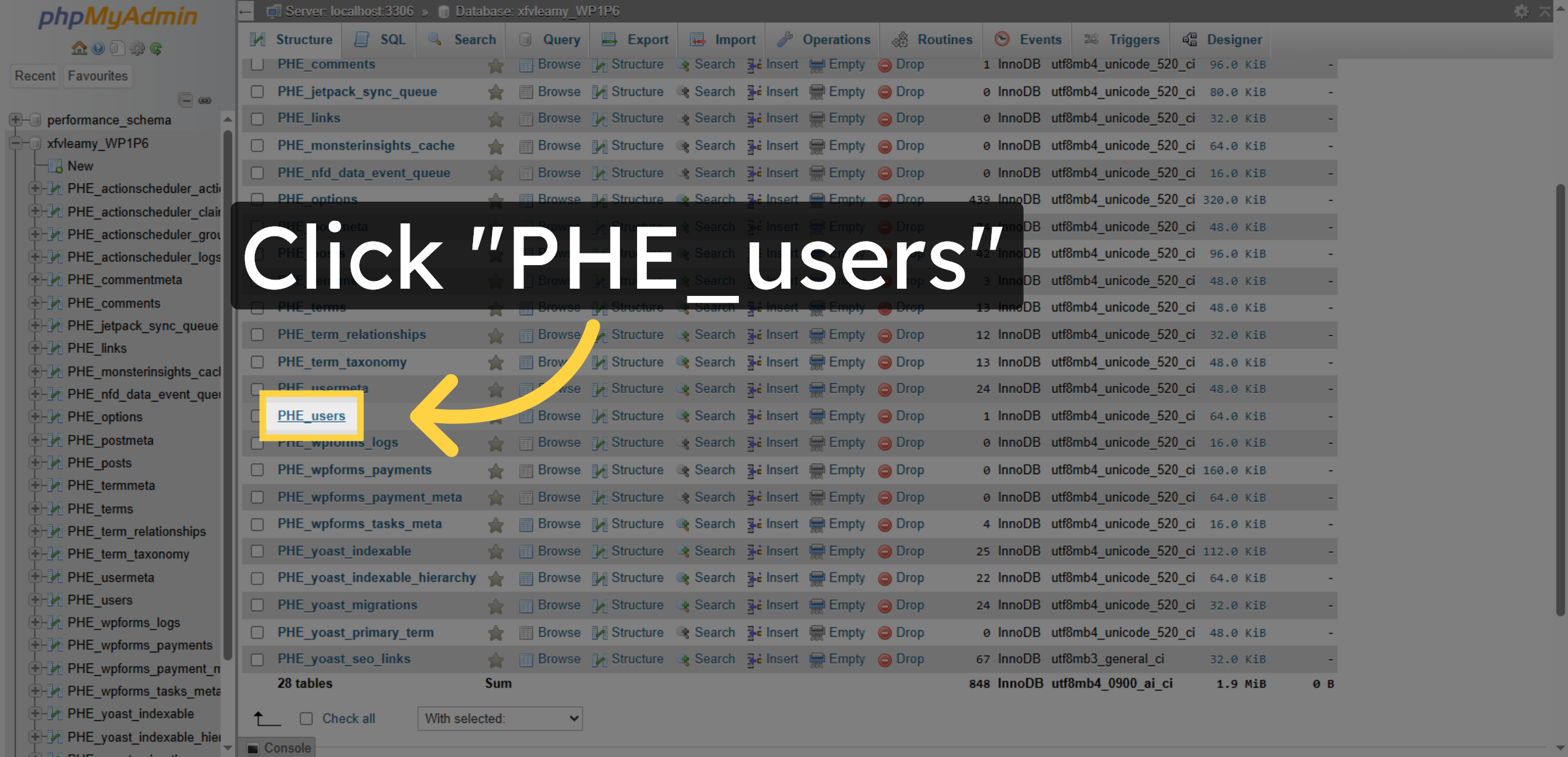Click favourite star for PHE_links table
Viewport: 1568px width, 757px height.
tap(495, 119)
